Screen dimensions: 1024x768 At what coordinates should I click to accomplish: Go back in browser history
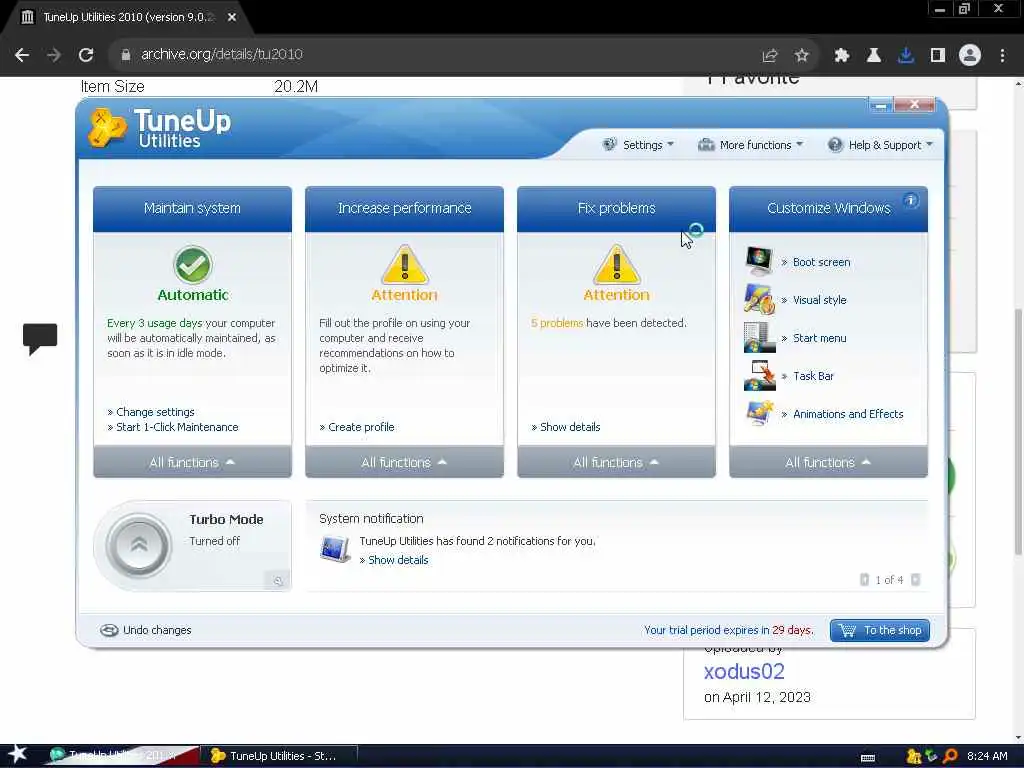22,55
